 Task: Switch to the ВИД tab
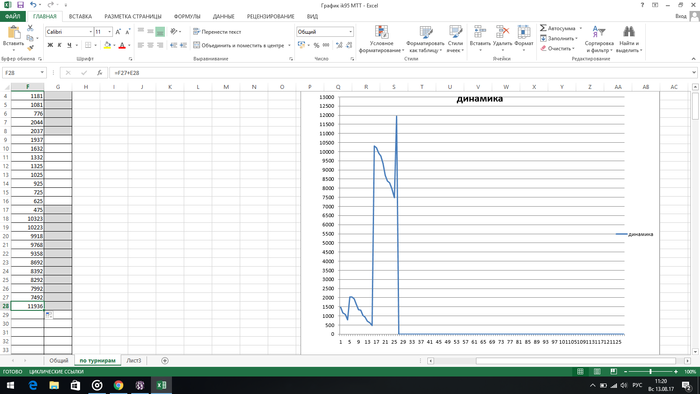[312, 17]
